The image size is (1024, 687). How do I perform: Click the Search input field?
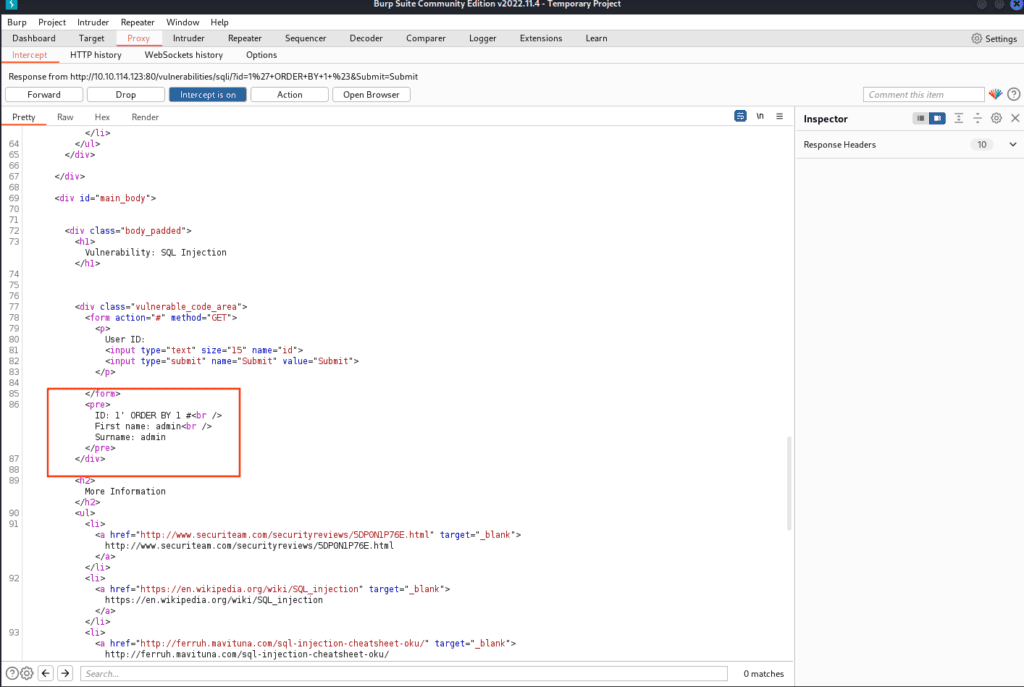pos(404,673)
